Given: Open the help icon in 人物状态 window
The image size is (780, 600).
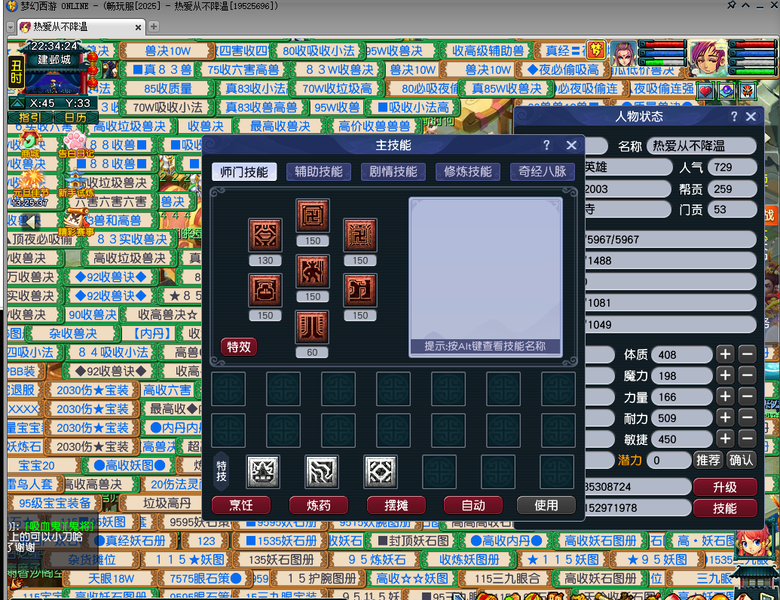Looking at the screenshot, I should 734,116.
